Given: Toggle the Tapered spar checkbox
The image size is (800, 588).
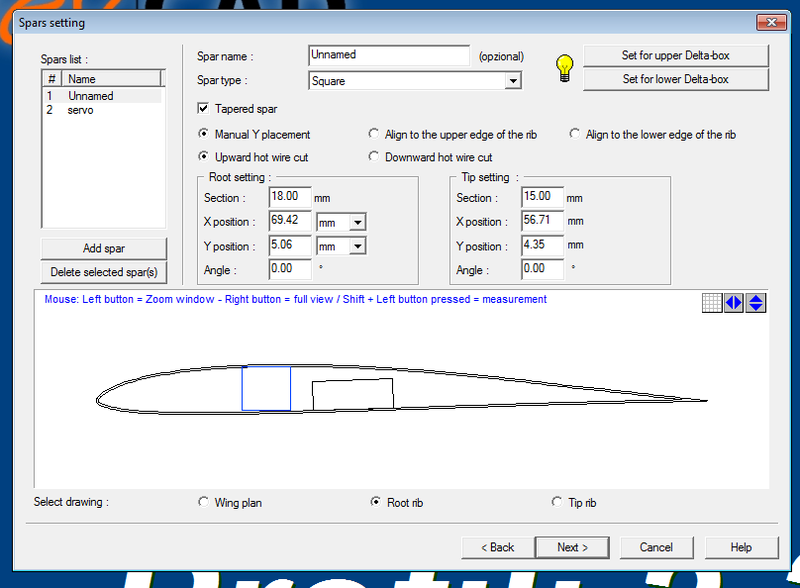Looking at the screenshot, I should click(x=204, y=109).
